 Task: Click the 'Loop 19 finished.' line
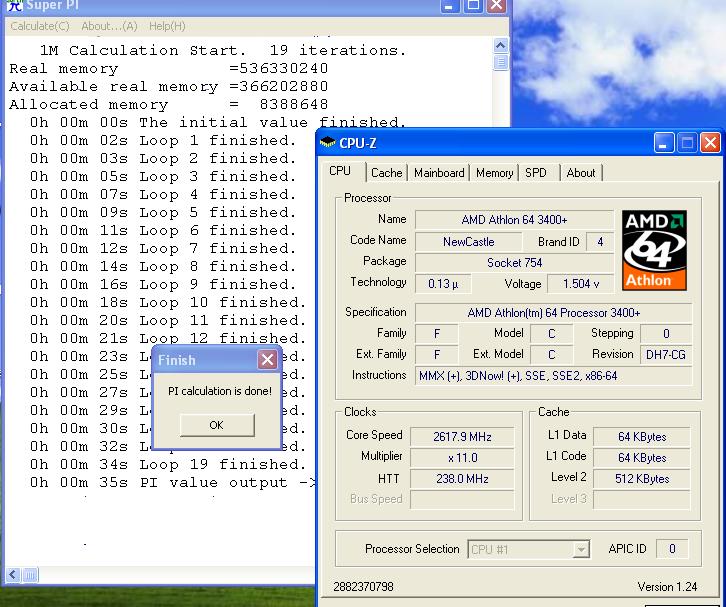(x=168, y=464)
